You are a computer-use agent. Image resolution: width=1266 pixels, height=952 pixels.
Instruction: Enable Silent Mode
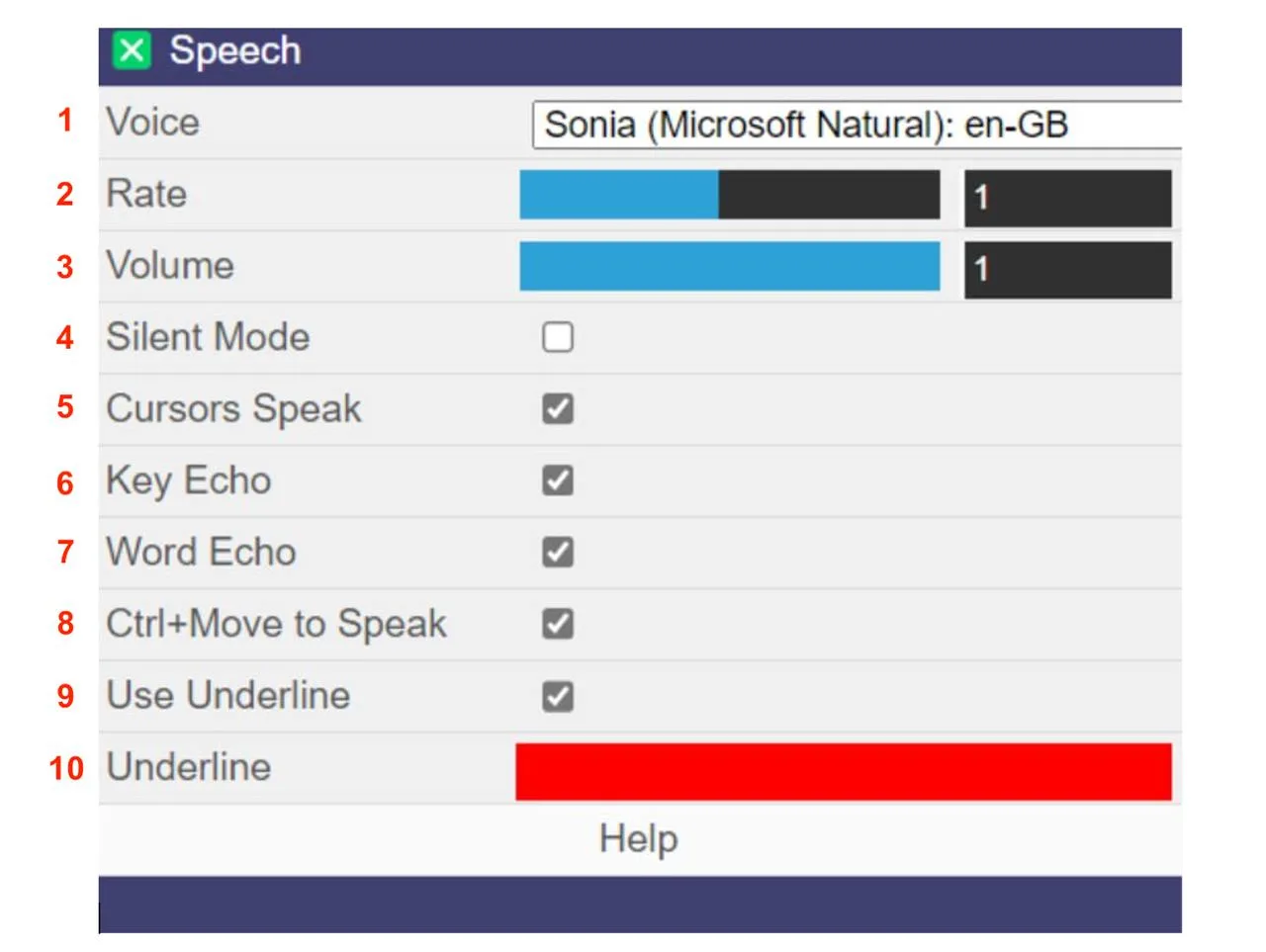557,337
